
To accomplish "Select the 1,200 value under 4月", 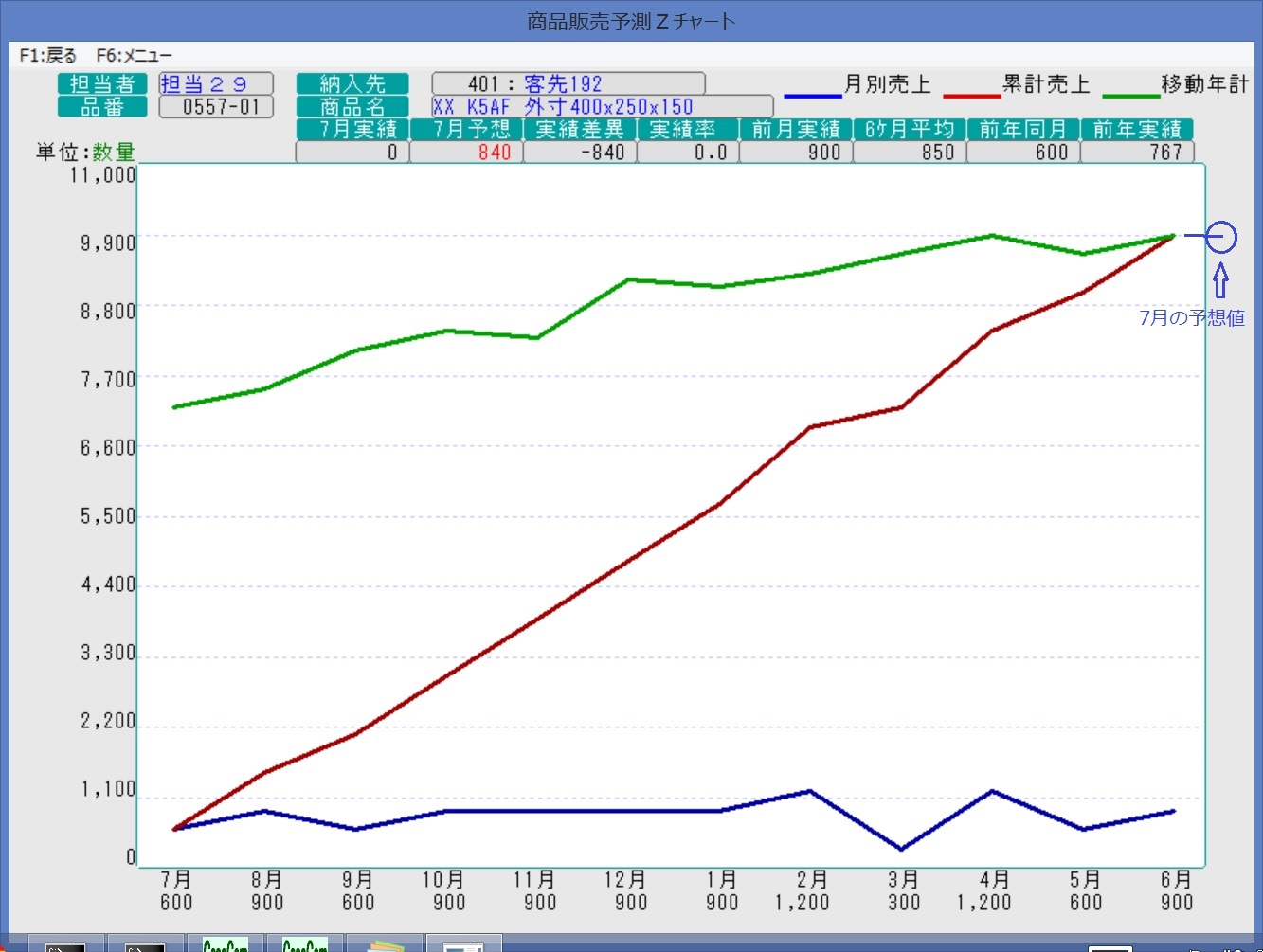I will pyautogui.click(x=983, y=903).
